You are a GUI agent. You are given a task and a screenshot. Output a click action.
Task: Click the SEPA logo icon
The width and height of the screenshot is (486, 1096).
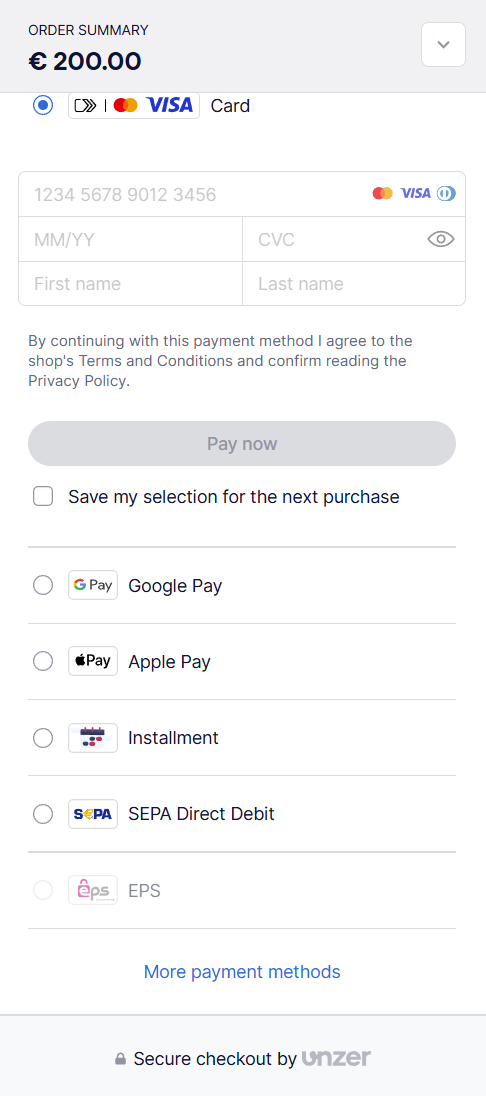pyautogui.click(x=93, y=814)
